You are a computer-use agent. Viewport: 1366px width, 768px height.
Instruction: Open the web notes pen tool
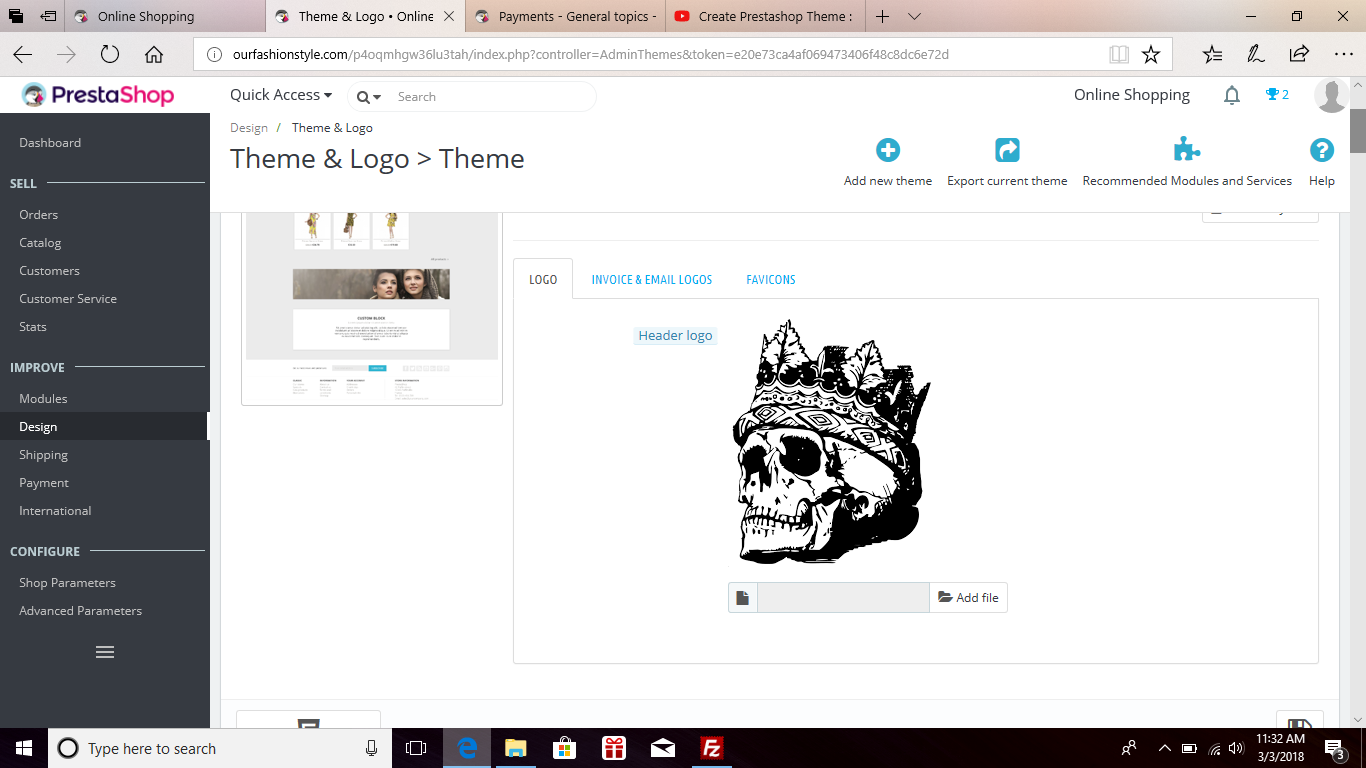[x=1256, y=54]
